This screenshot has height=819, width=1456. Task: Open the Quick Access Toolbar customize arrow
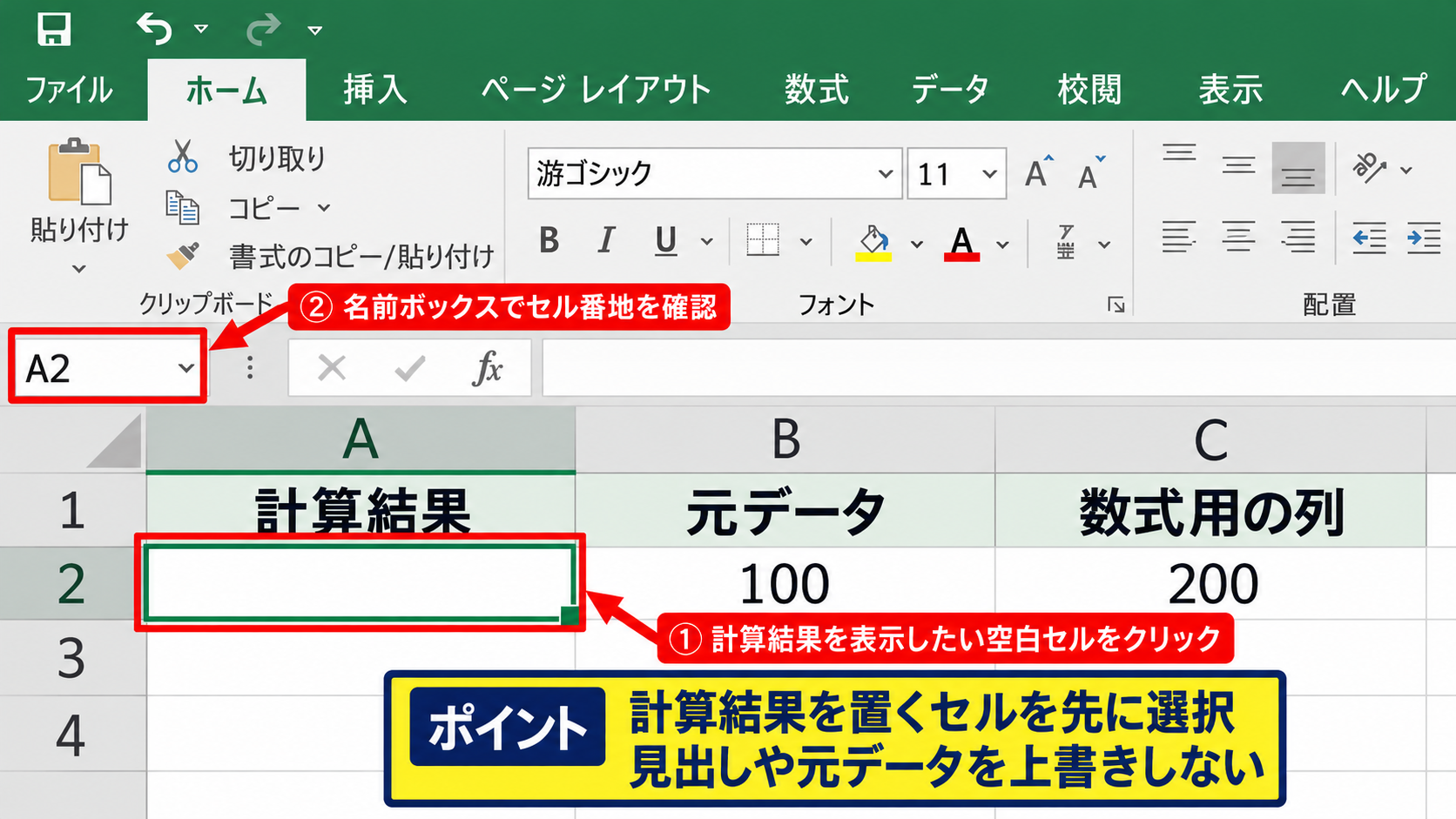[315, 30]
